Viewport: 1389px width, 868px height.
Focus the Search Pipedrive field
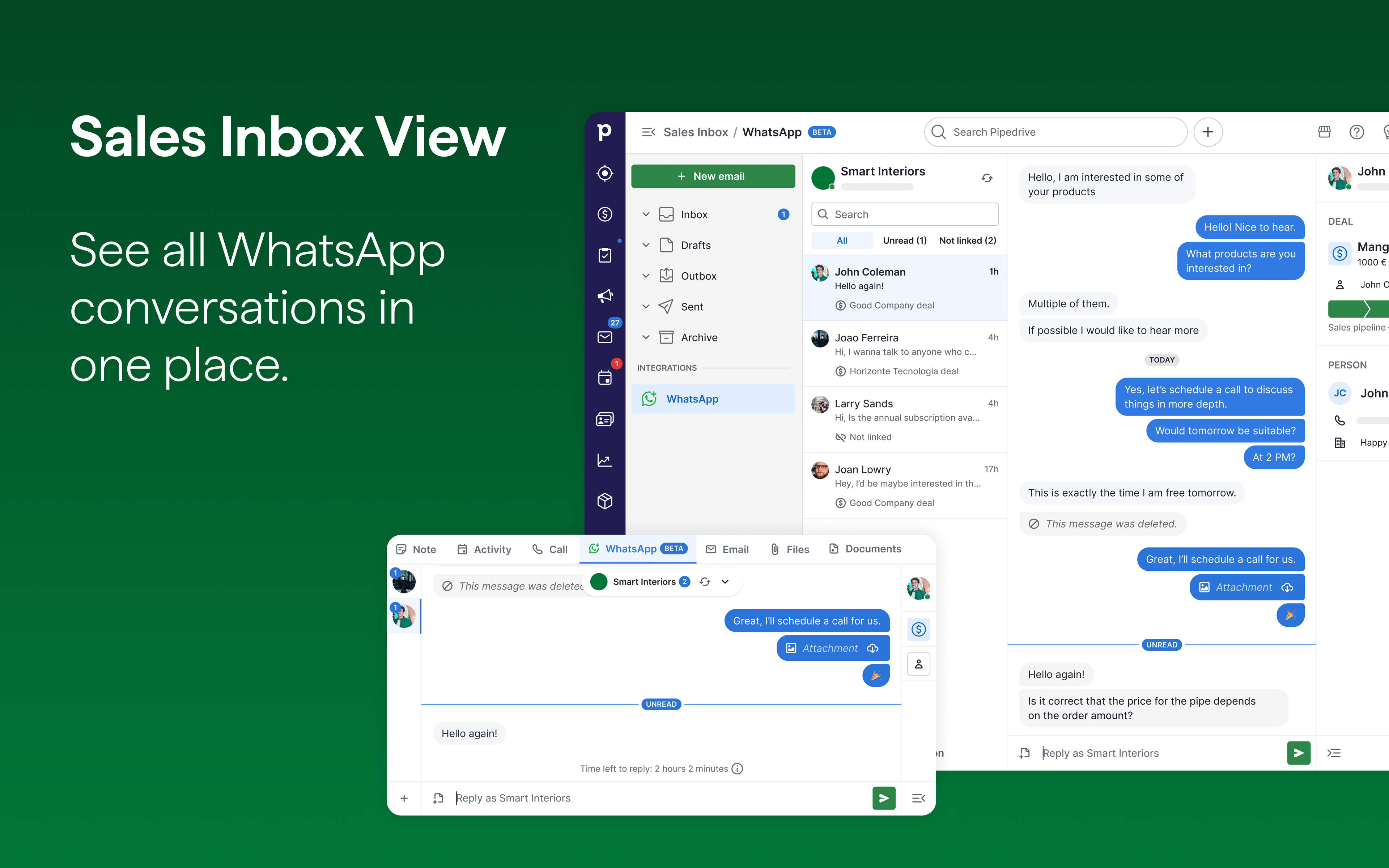1055,132
